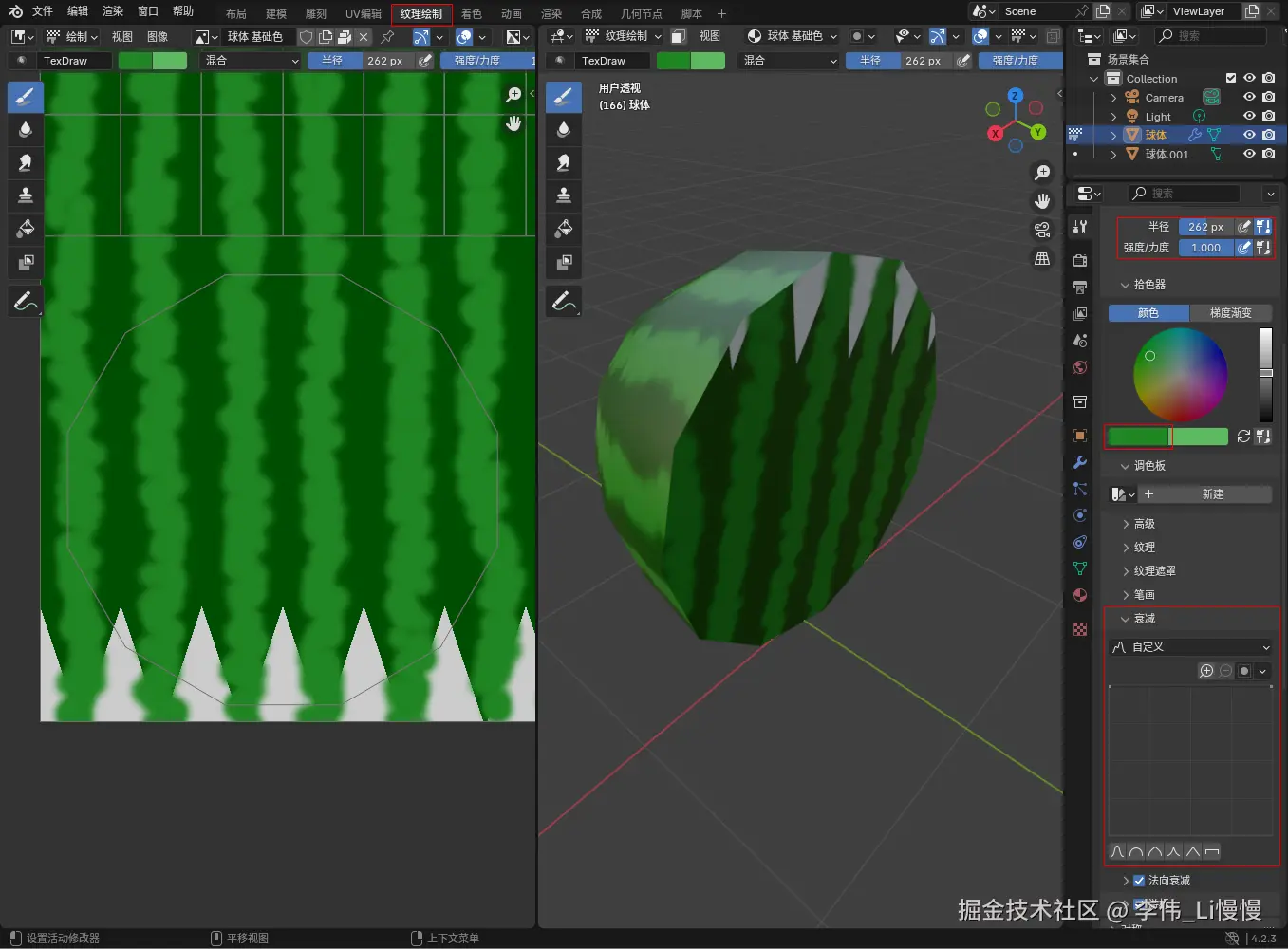Select the Annotate tool in 3D viewport toolbar
This screenshot has height=949, width=1288.
pyautogui.click(x=564, y=302)
